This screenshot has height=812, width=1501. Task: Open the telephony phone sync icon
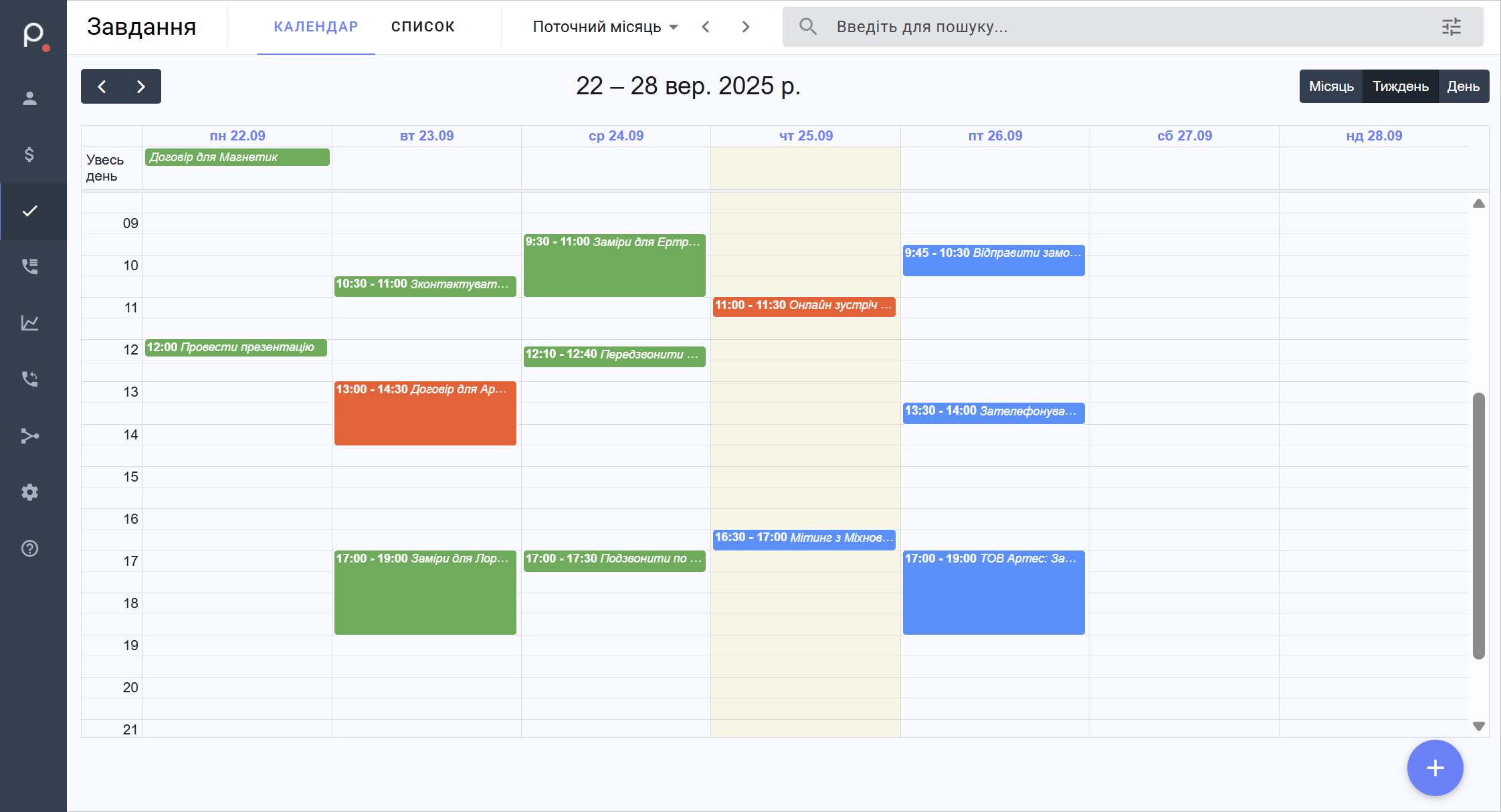[x=29, y=379]
